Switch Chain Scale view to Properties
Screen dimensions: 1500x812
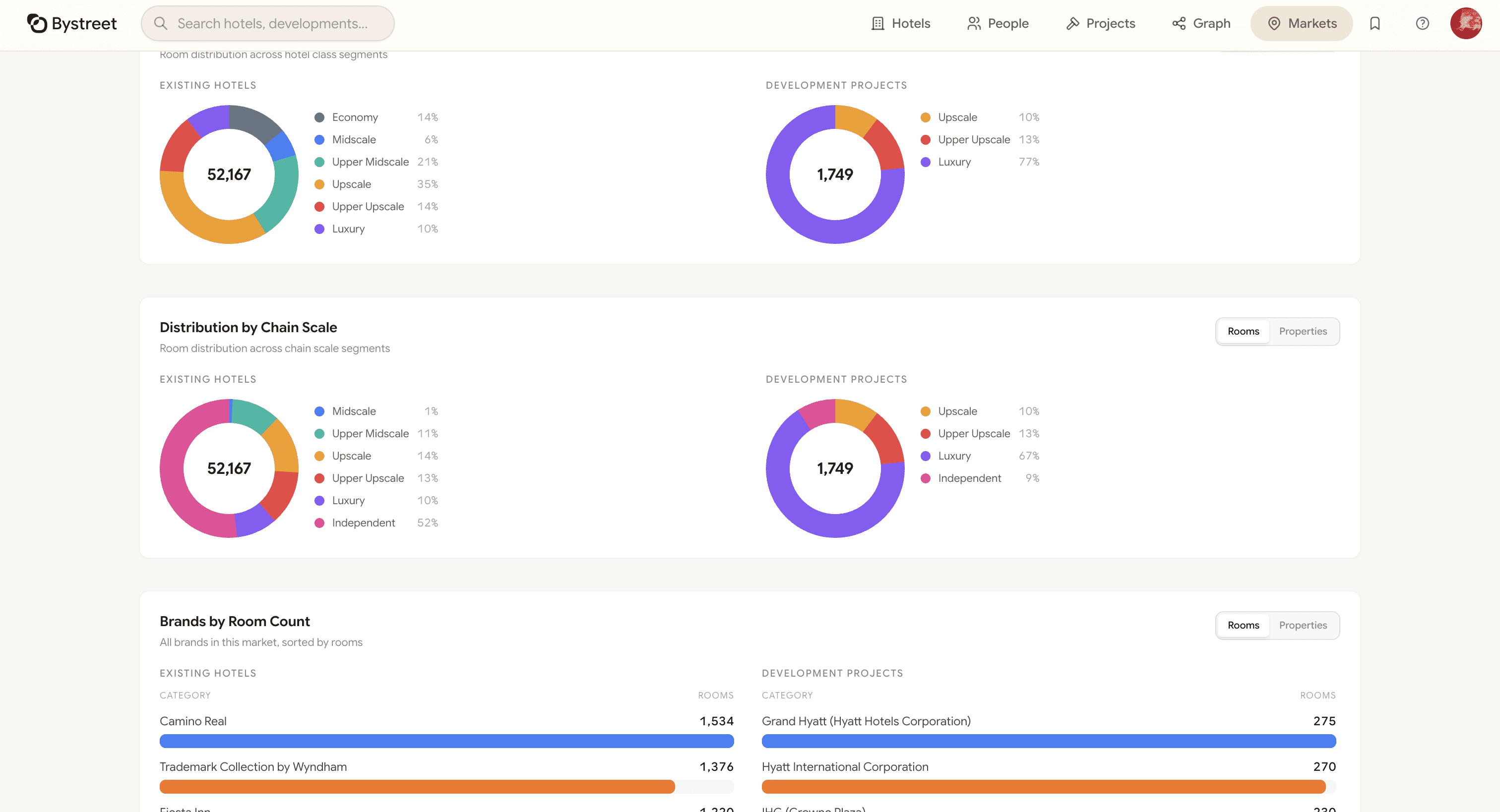point(1303,331)
